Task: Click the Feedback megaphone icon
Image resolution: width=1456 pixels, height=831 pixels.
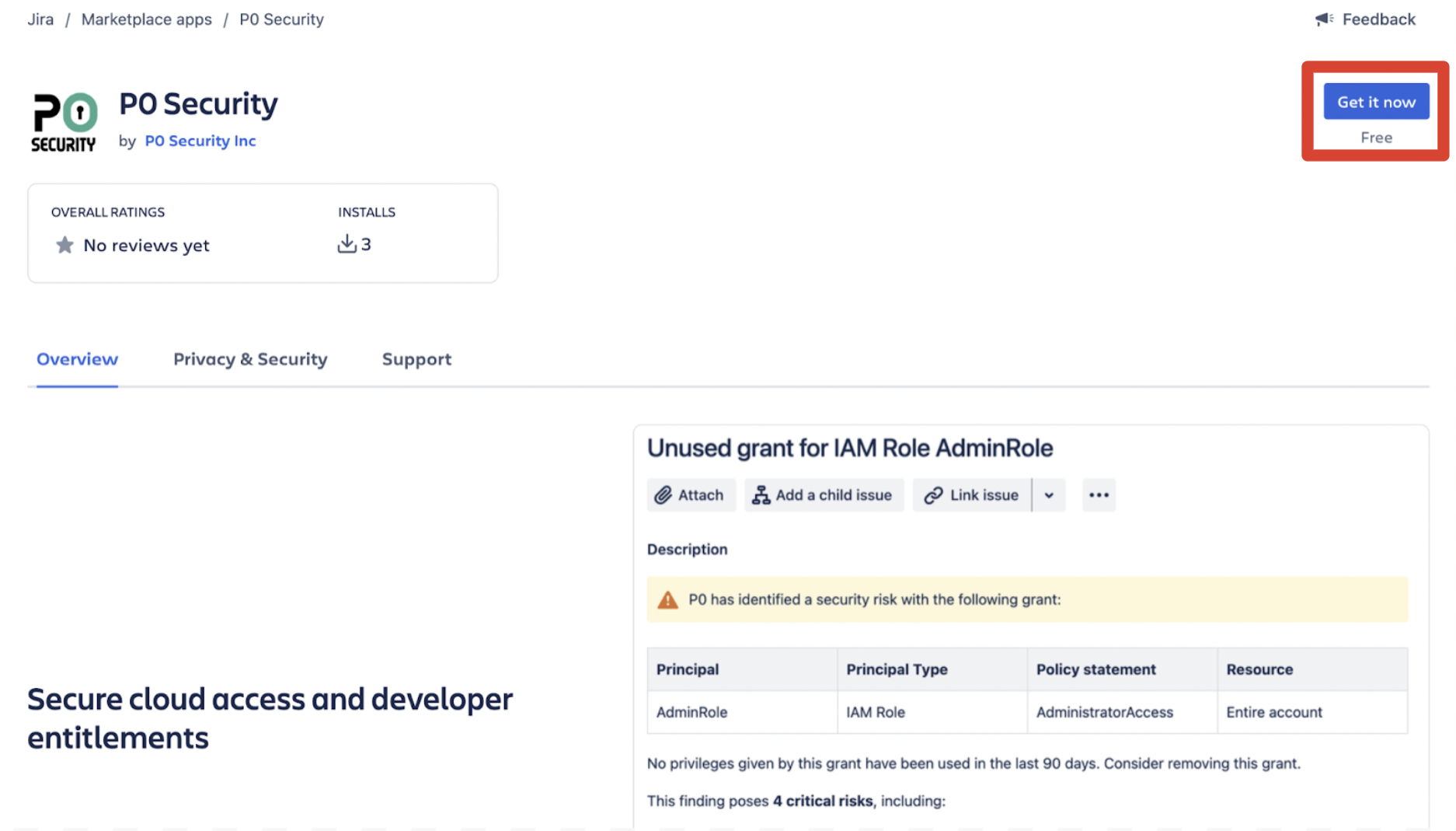Action: (x=1324, y=19)
